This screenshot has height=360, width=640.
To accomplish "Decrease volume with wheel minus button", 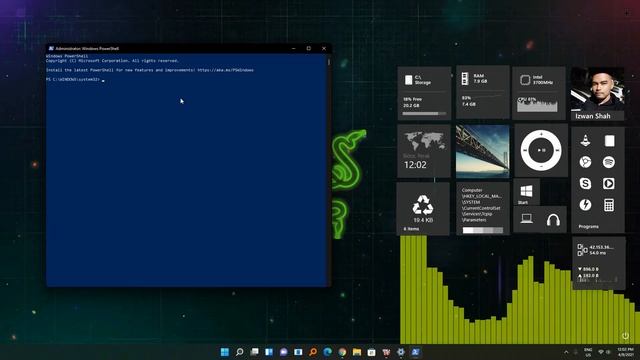I will 541,166.
